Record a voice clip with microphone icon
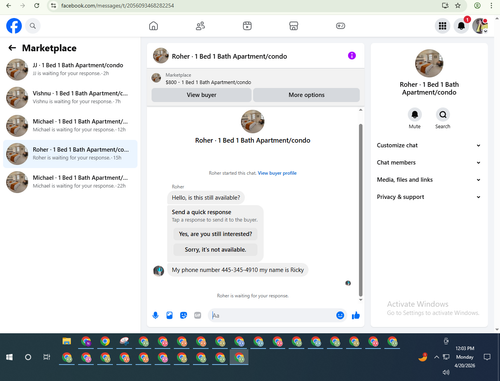Viewport: 500px width, 381px height. [x=155, y=315]
